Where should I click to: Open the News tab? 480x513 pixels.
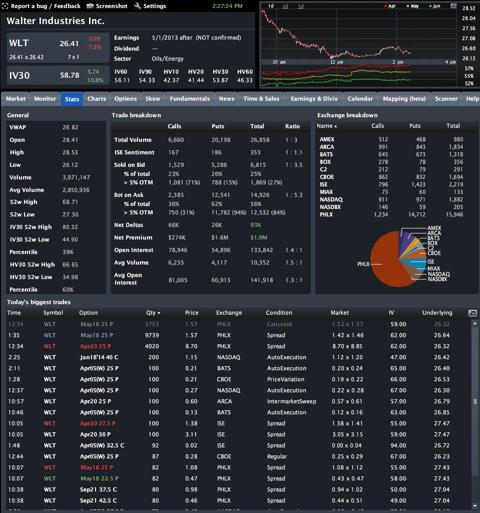pyautogui.click(x=226, y=99)
